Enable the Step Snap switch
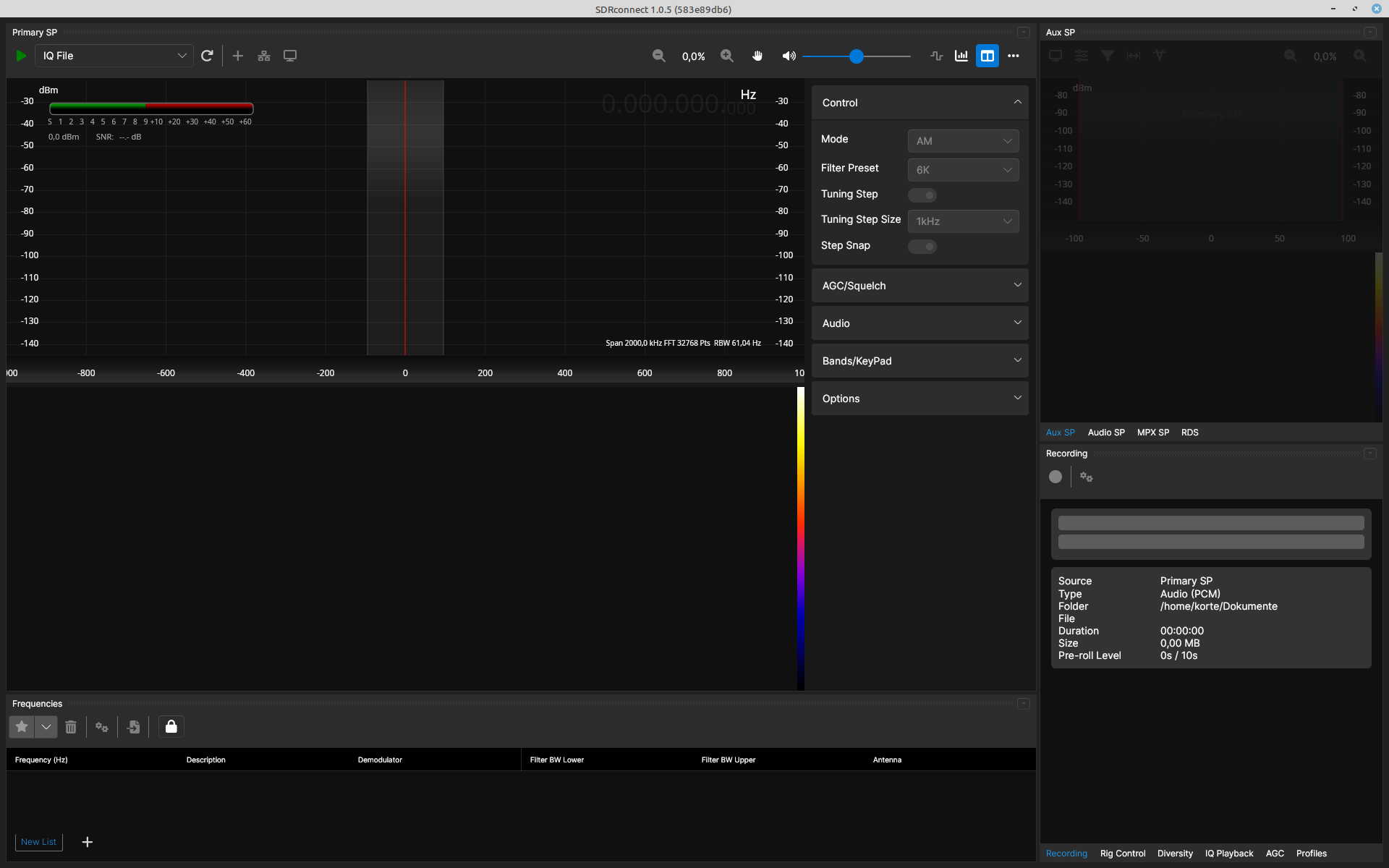The image size is (1389, 868). click(x=922, y=247)
